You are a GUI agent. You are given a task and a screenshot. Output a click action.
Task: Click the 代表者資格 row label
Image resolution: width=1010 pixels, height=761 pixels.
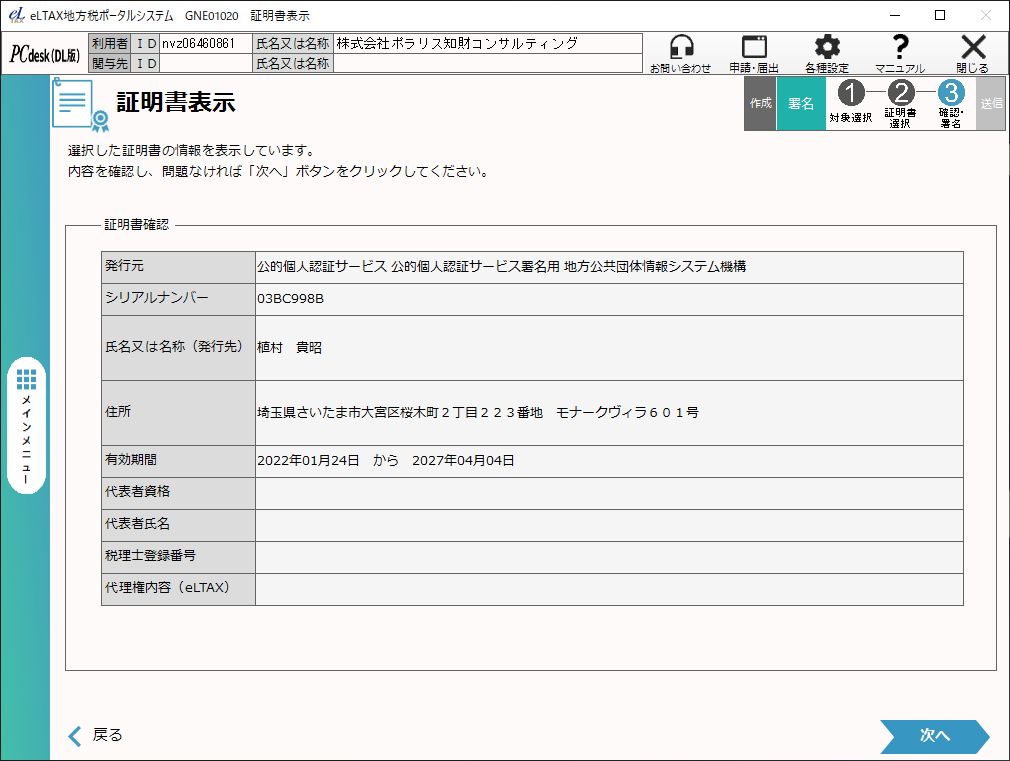(178, 493)
